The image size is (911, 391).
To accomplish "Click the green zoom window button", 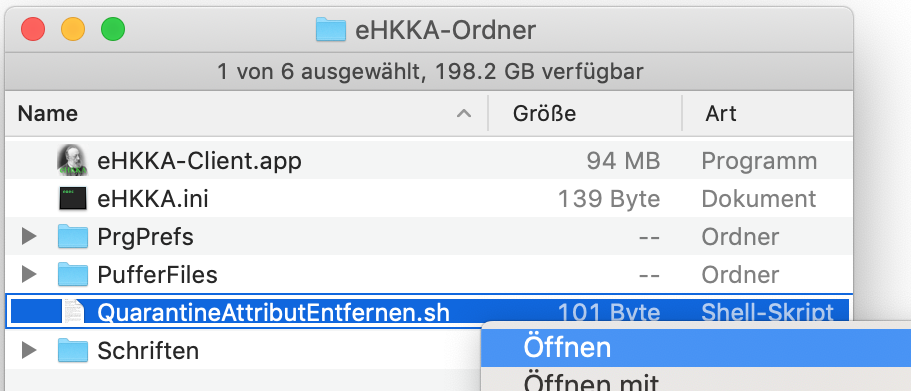I will click(113, 30).
